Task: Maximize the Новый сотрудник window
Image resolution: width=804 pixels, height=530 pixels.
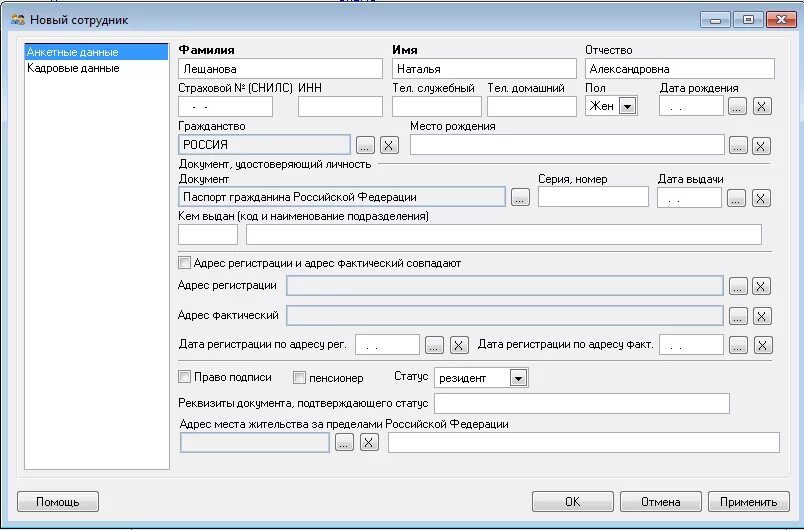Action: coord(748,20)
